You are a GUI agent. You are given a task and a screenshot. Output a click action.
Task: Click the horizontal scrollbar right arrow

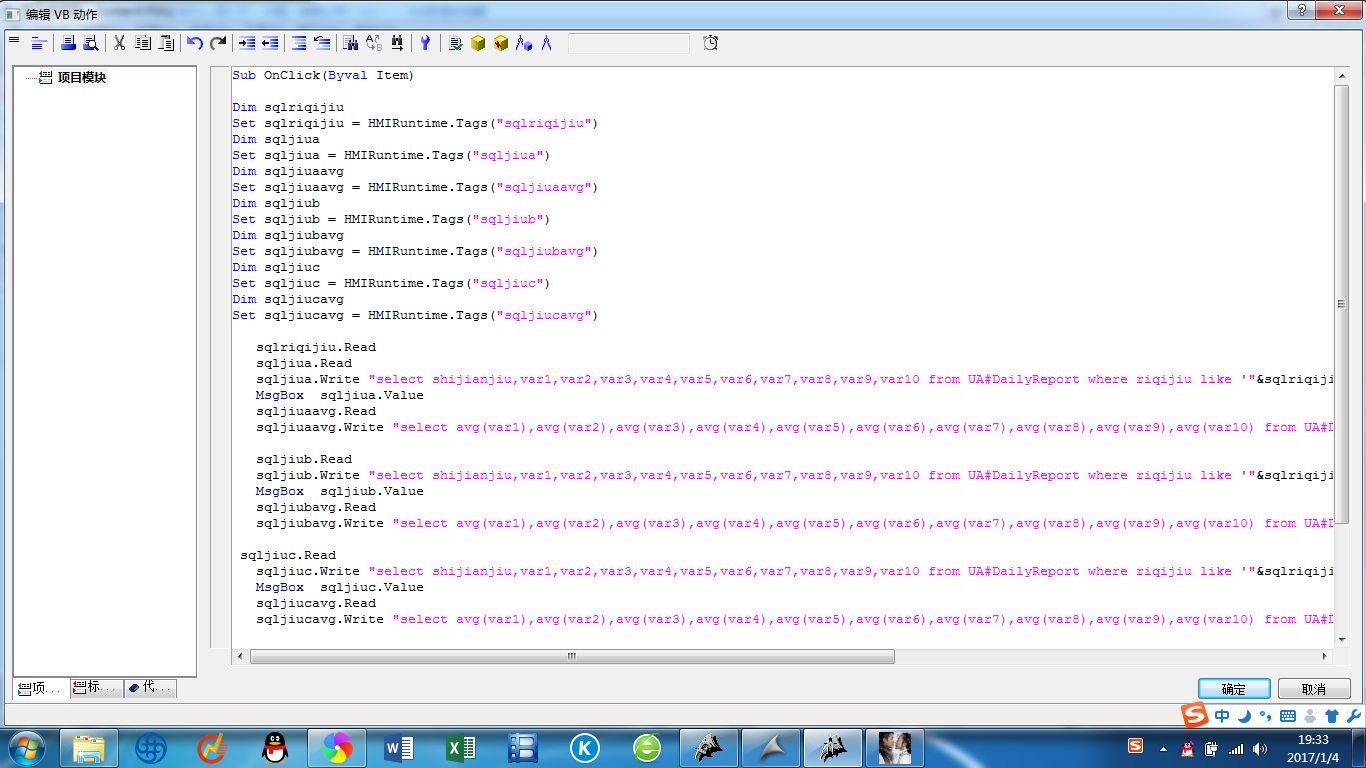coord(1325,657)
